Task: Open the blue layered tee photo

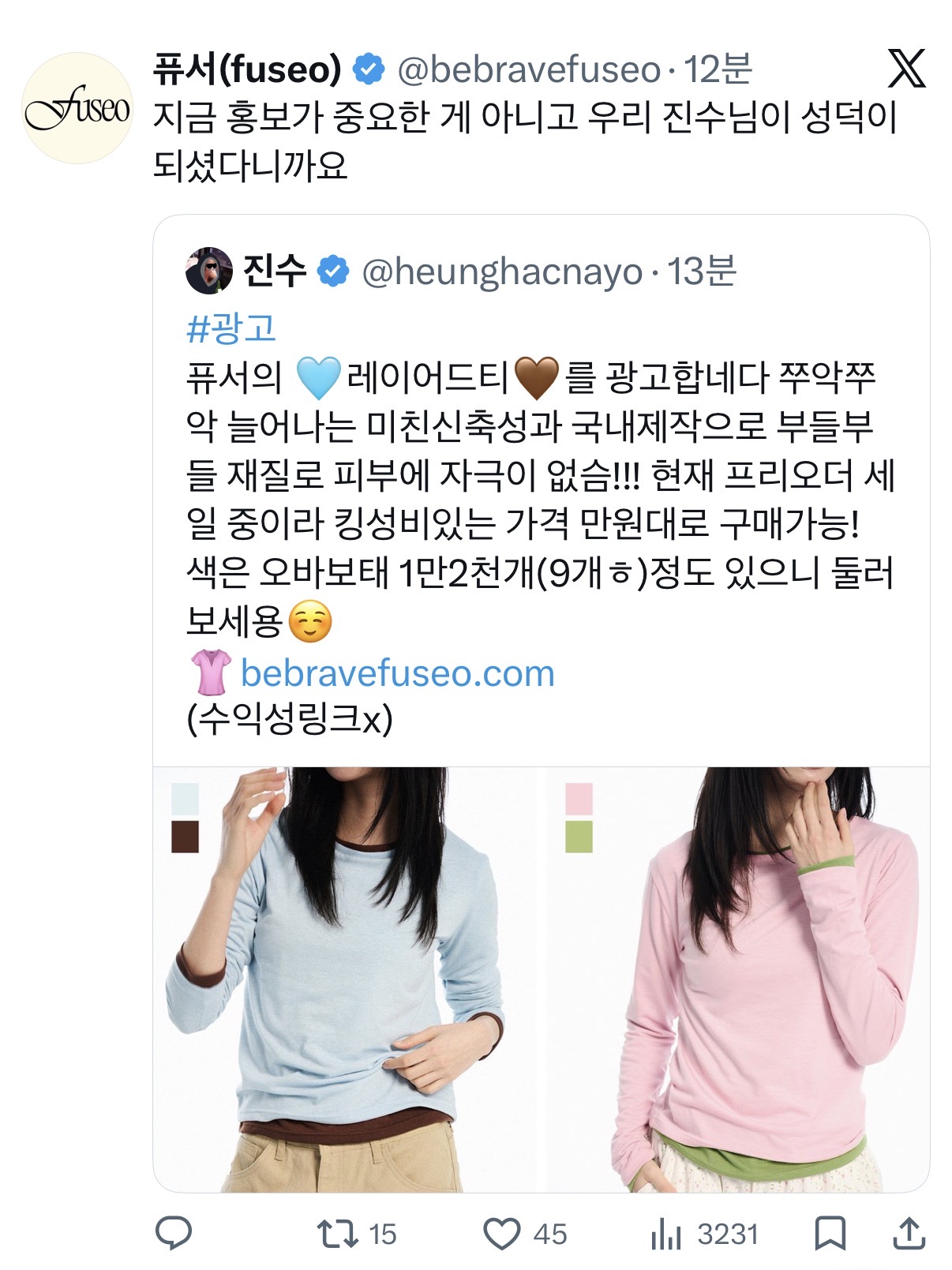Action: 345,980
